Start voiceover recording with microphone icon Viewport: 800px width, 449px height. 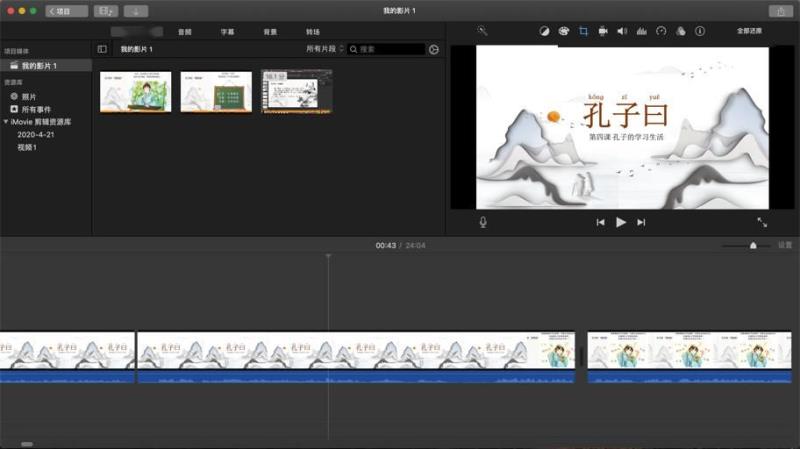483,222
